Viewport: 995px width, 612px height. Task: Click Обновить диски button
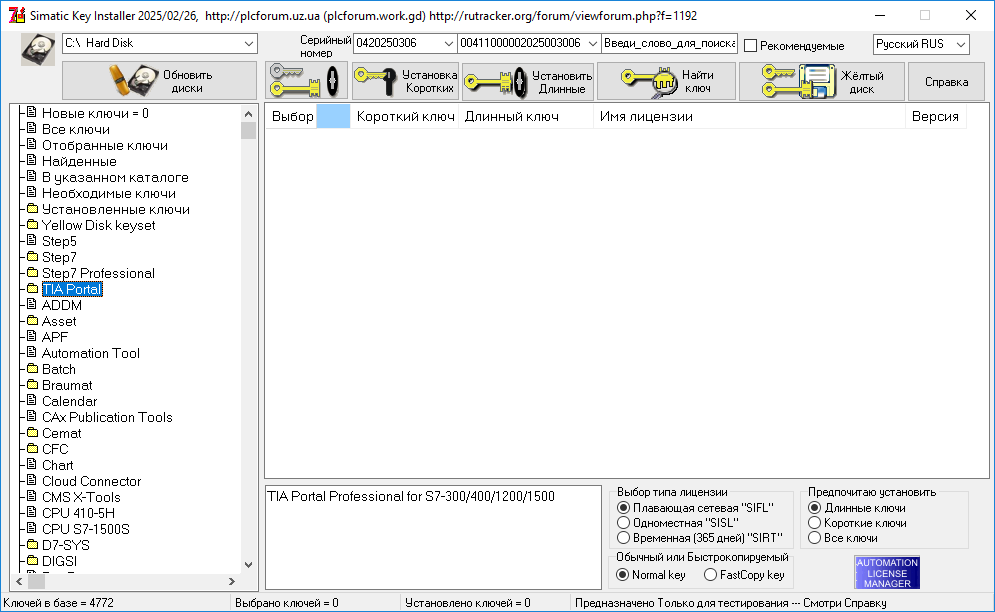[x=159, y=81]
